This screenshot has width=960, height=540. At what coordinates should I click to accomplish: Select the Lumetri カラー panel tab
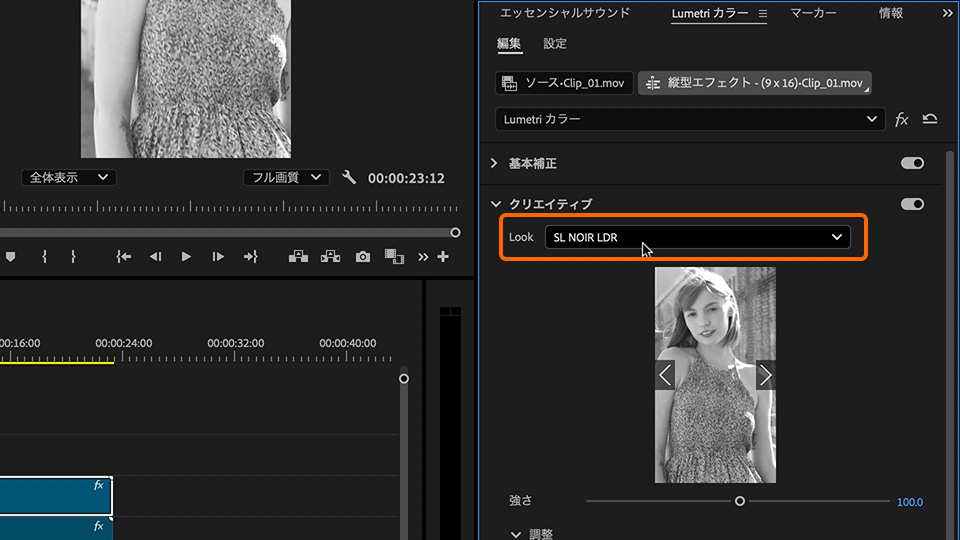point(710,13)
